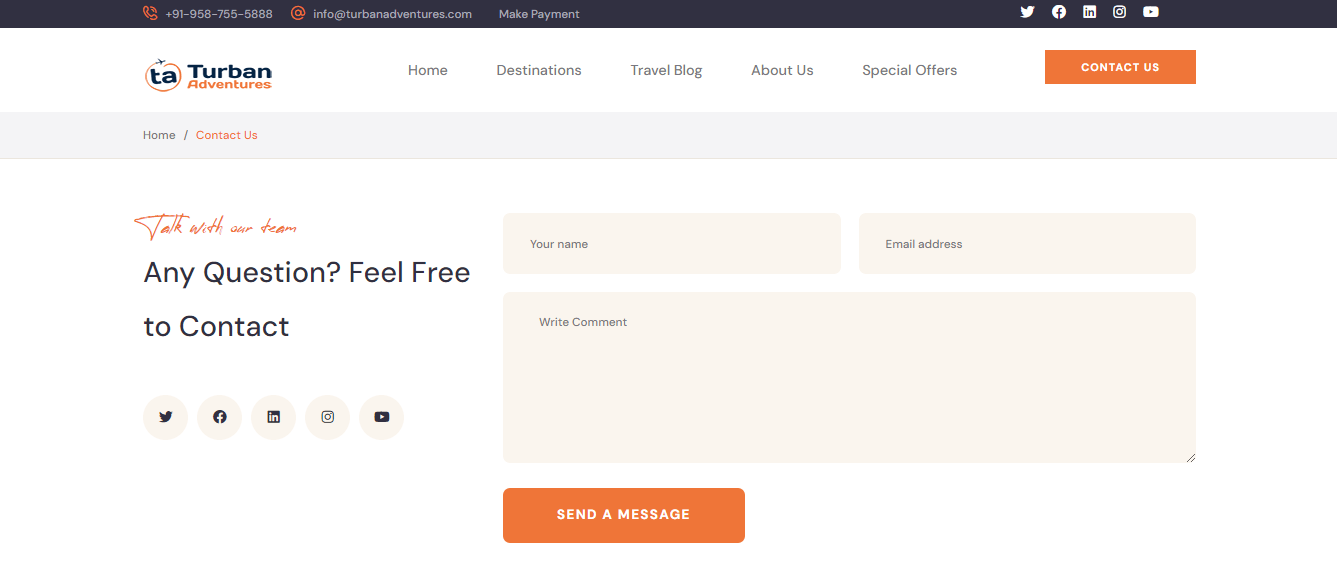Click the Send a Message button

(x=624, y=515)
